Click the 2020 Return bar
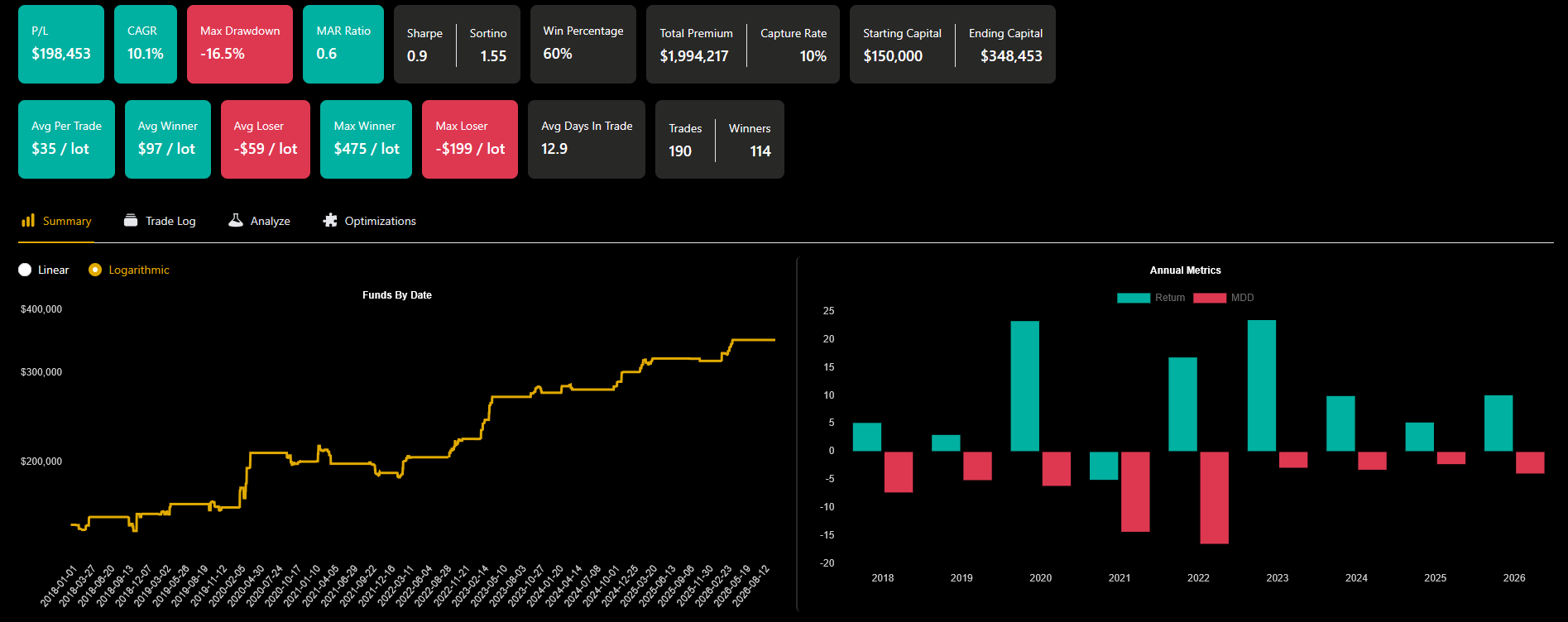 (x=1025, y=386)
